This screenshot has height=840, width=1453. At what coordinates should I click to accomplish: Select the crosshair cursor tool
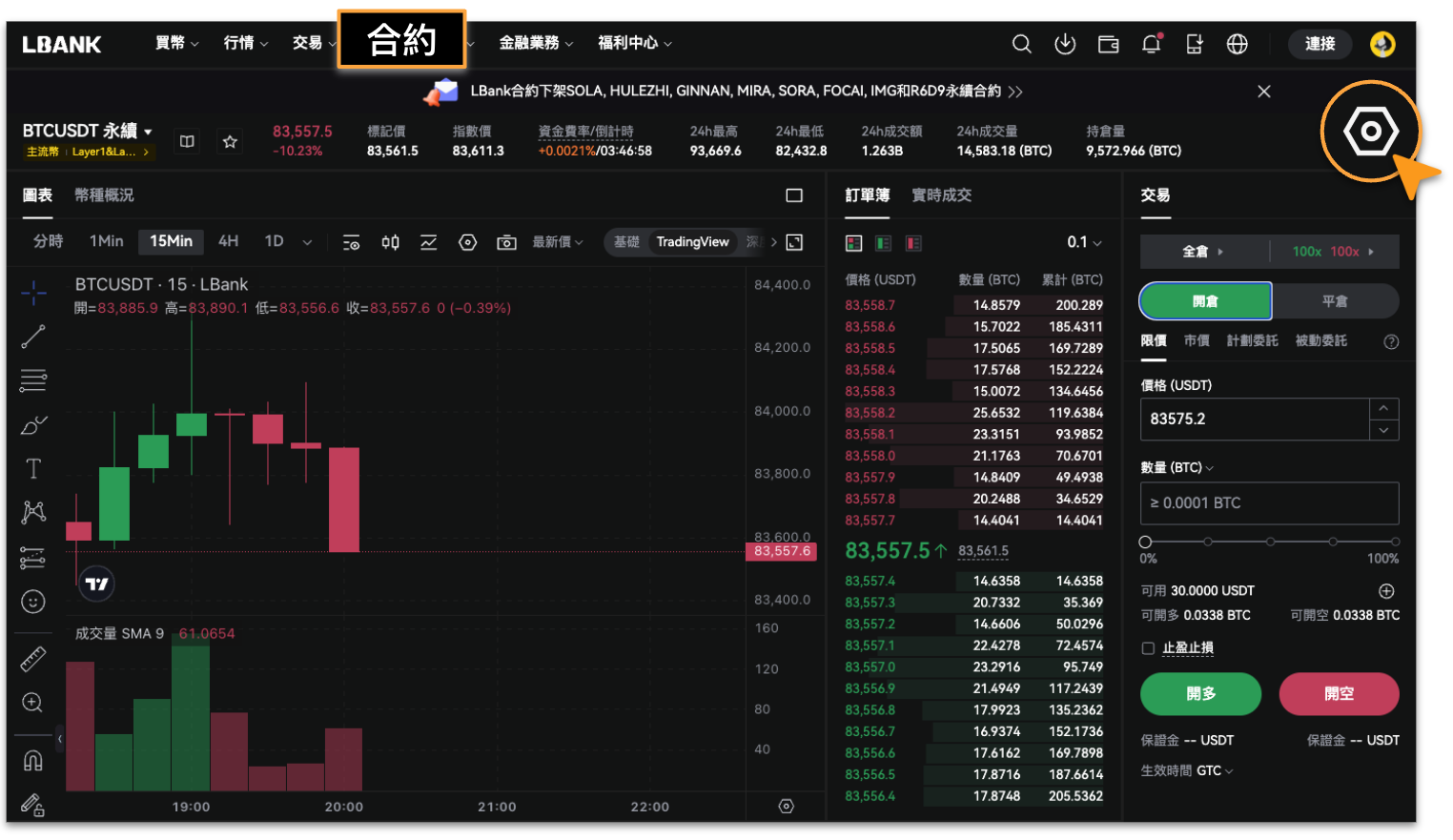point(33,293)
